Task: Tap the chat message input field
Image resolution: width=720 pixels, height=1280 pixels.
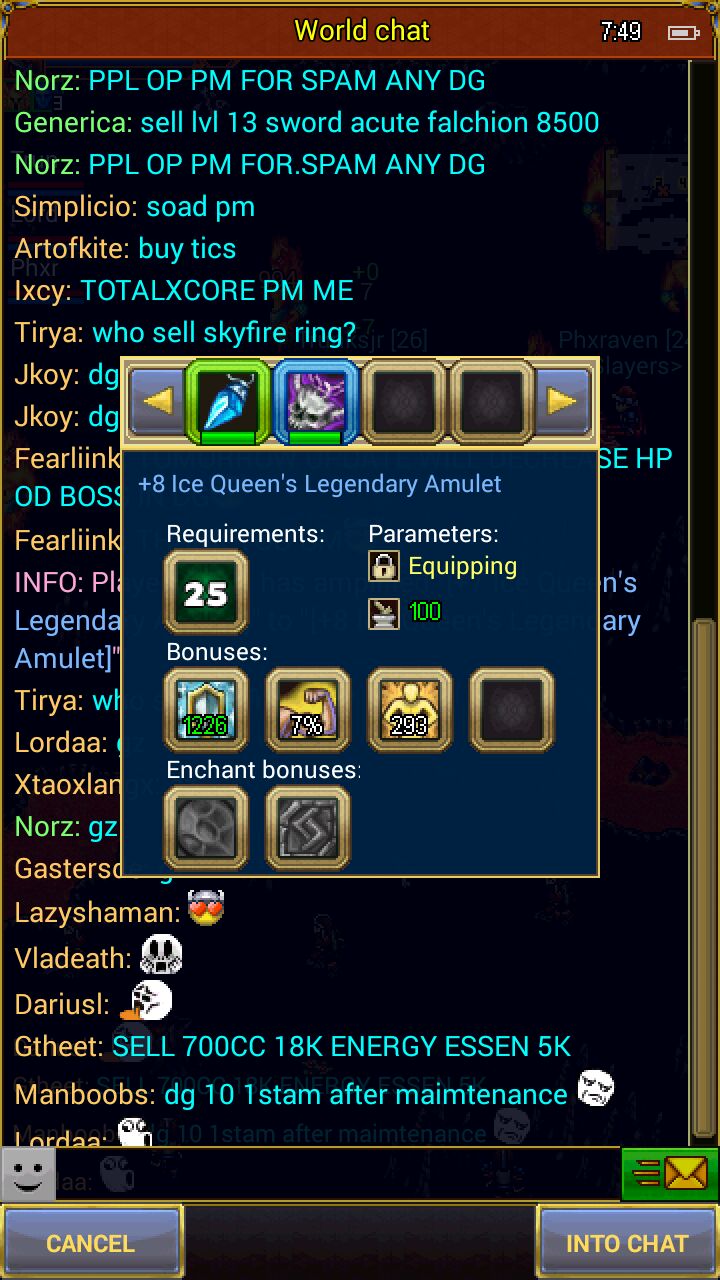Action: point(338,1174)
